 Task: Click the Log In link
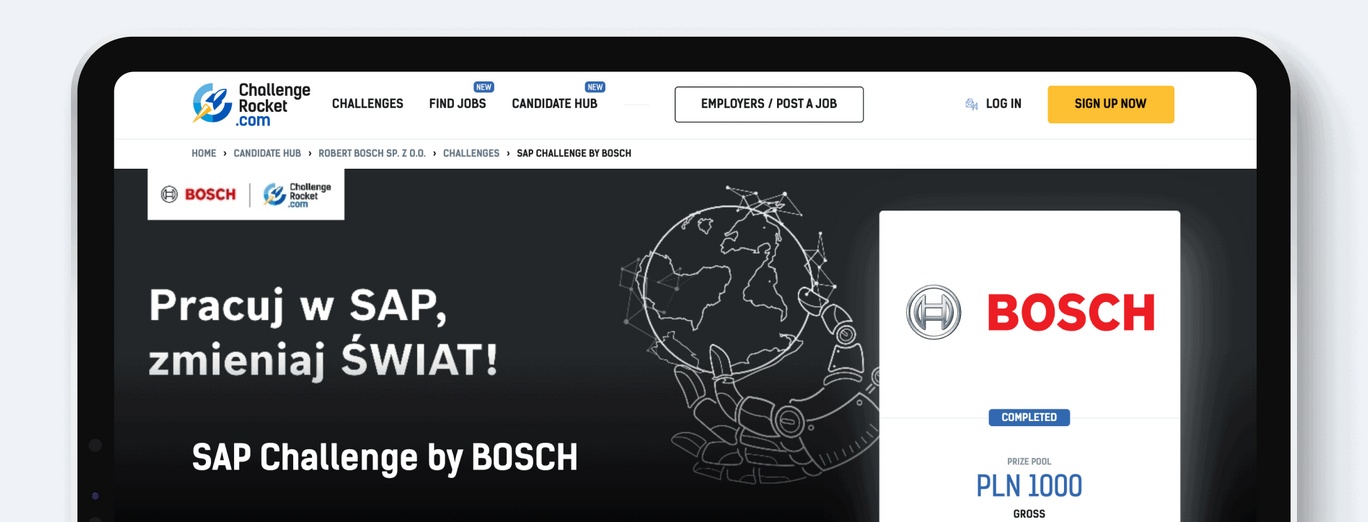1004,104
